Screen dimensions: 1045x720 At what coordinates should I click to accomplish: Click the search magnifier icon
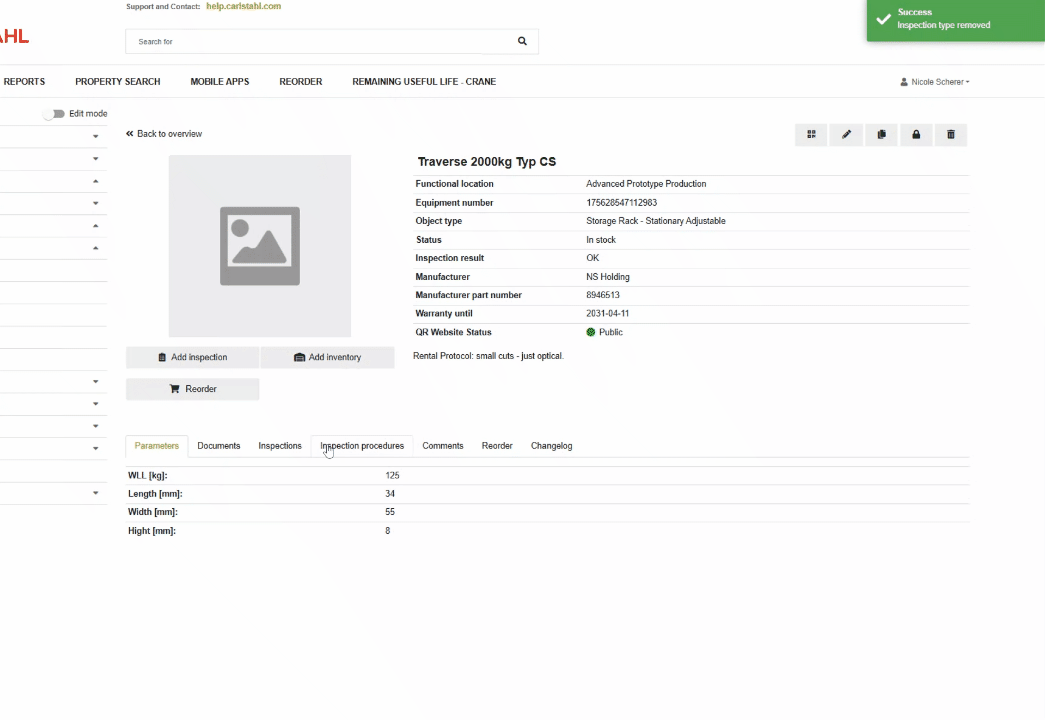[522, 42]
